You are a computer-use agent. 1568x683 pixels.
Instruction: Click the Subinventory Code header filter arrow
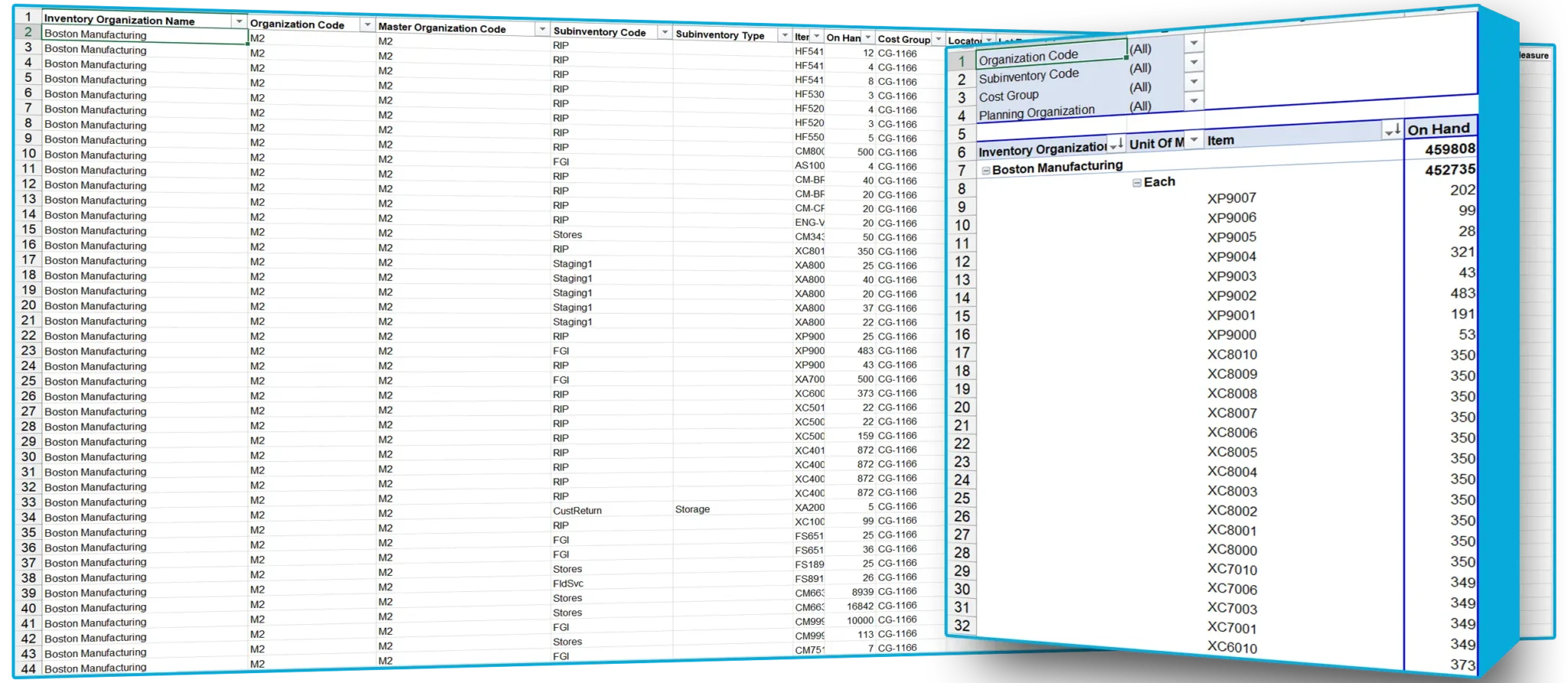coord(664,33)
